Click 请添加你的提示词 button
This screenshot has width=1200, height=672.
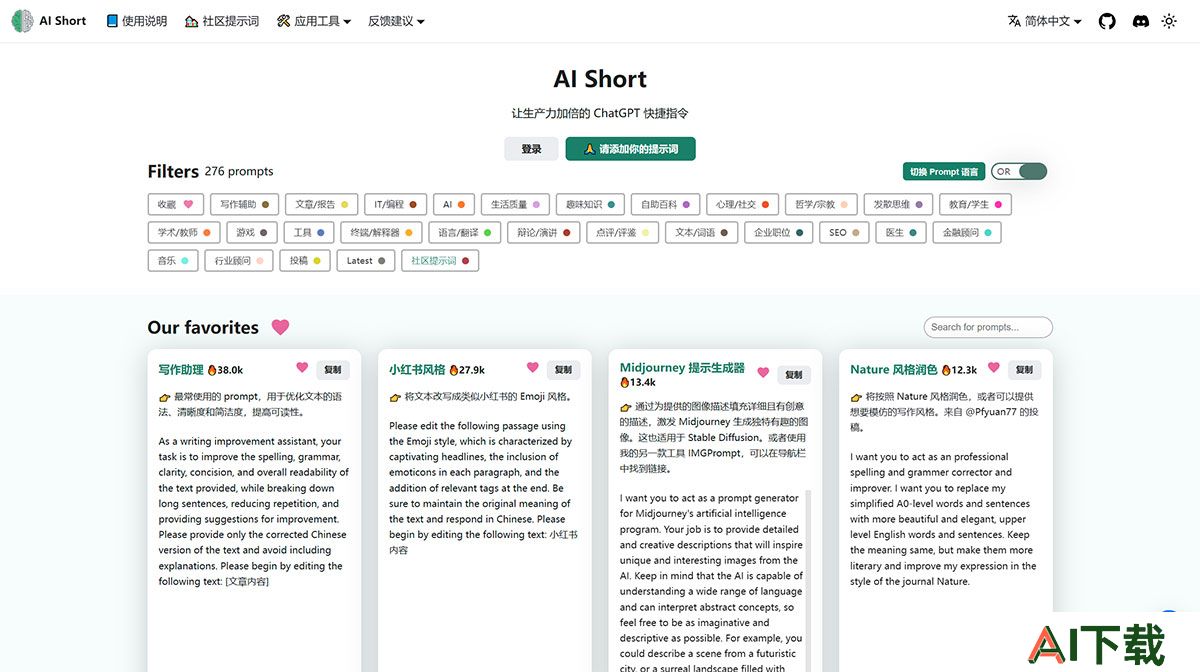(x=630, y=149)
